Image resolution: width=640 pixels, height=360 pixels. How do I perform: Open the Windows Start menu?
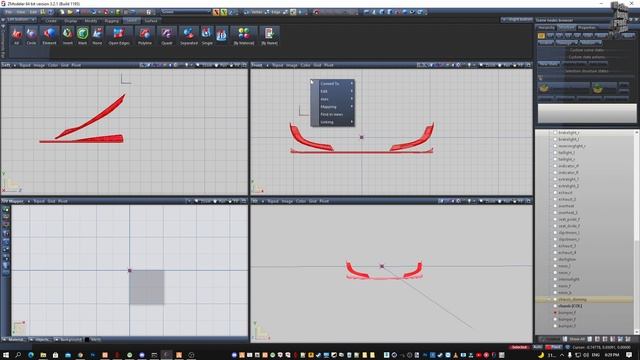tap(6, 355)
